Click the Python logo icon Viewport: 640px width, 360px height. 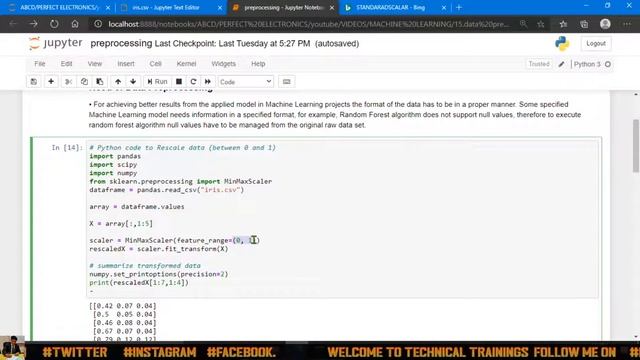click(x=562, y=43)
